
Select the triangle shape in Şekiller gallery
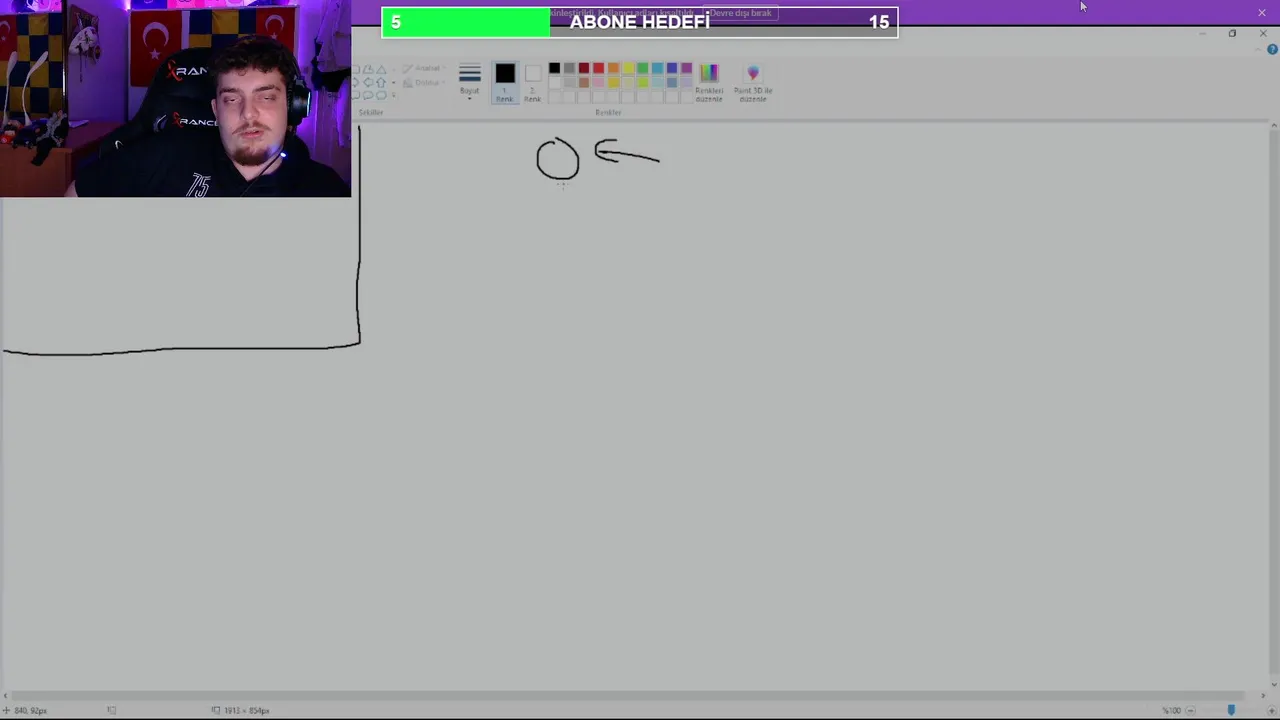pos(381,69)
